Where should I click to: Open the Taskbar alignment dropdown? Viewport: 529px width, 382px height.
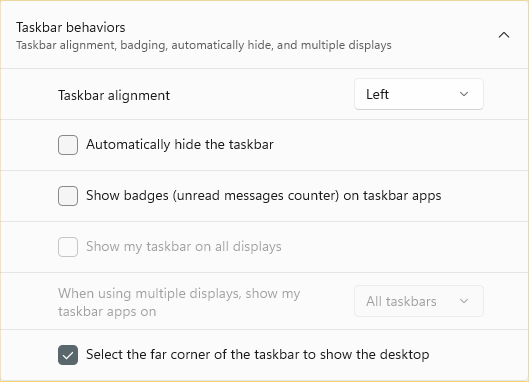coord(419,94)
